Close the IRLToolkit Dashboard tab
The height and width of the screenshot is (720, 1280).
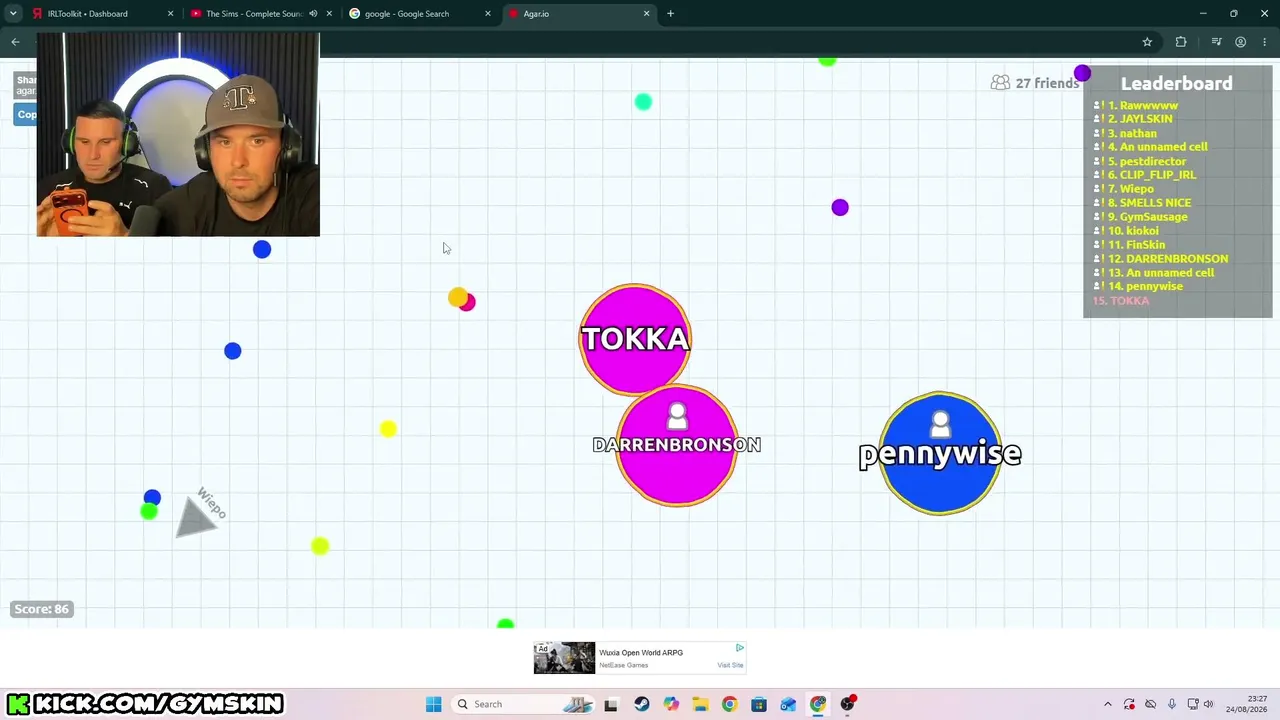(x=170, y=14)
